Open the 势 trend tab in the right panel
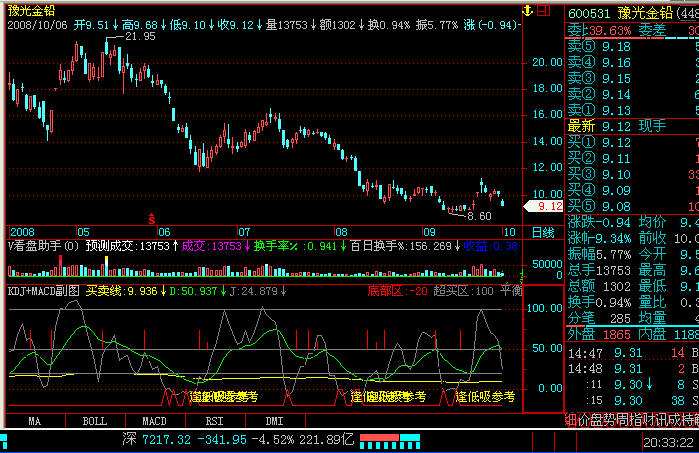 [608, 420]
